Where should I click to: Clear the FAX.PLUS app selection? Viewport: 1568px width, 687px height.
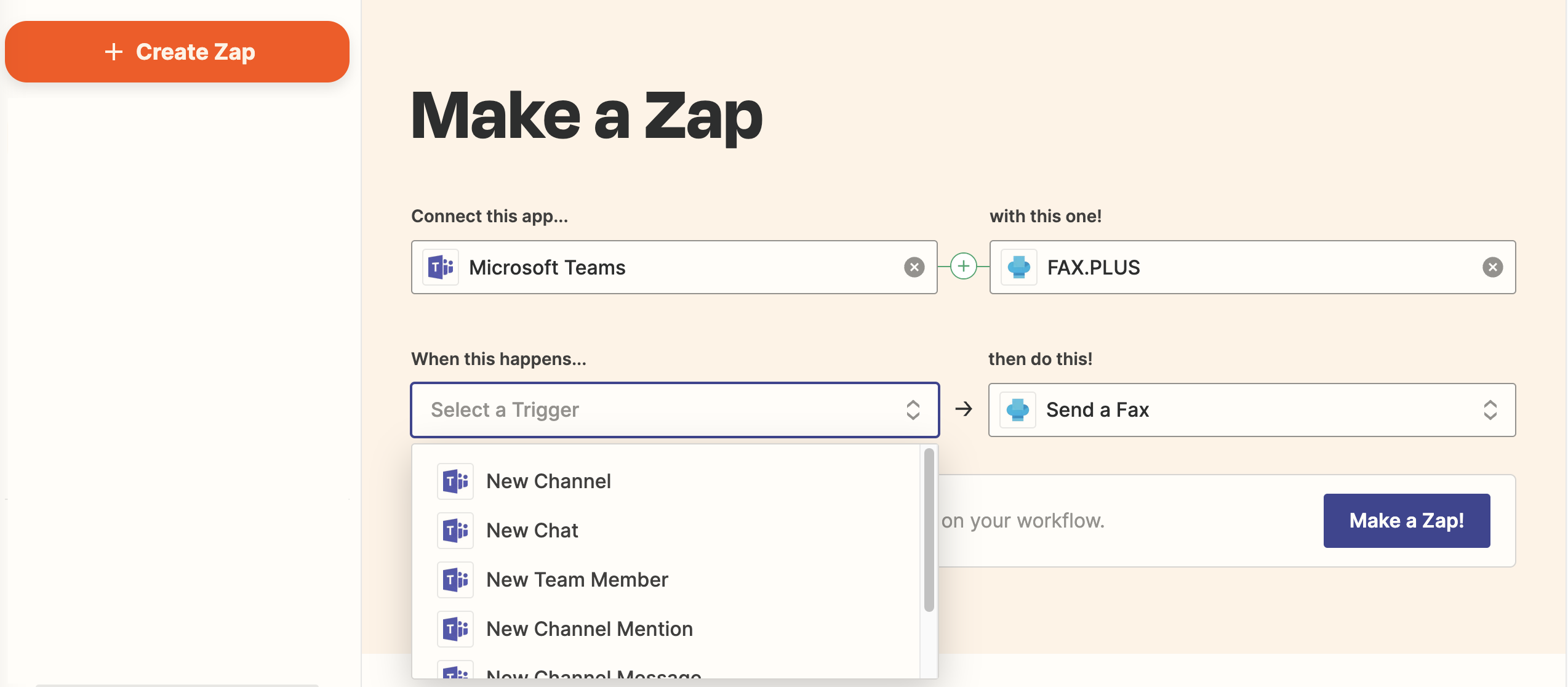(x=1492, y=267)
